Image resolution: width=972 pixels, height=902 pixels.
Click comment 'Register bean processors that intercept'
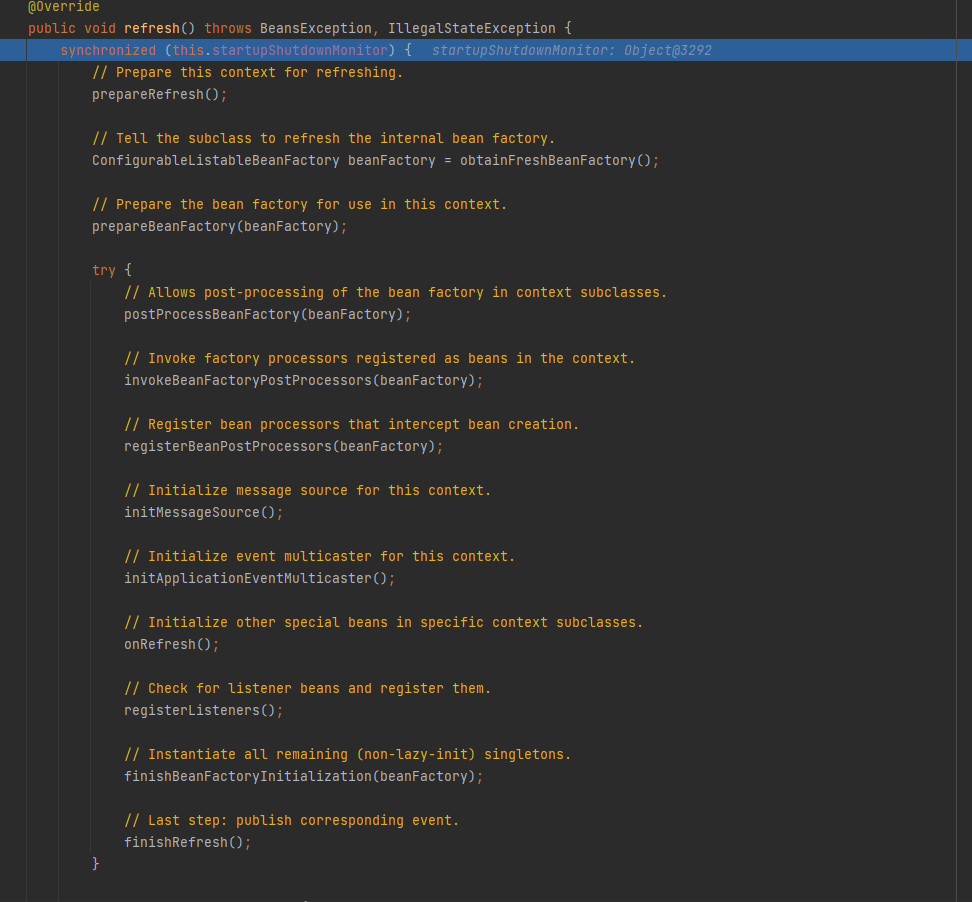click(351, 425)
